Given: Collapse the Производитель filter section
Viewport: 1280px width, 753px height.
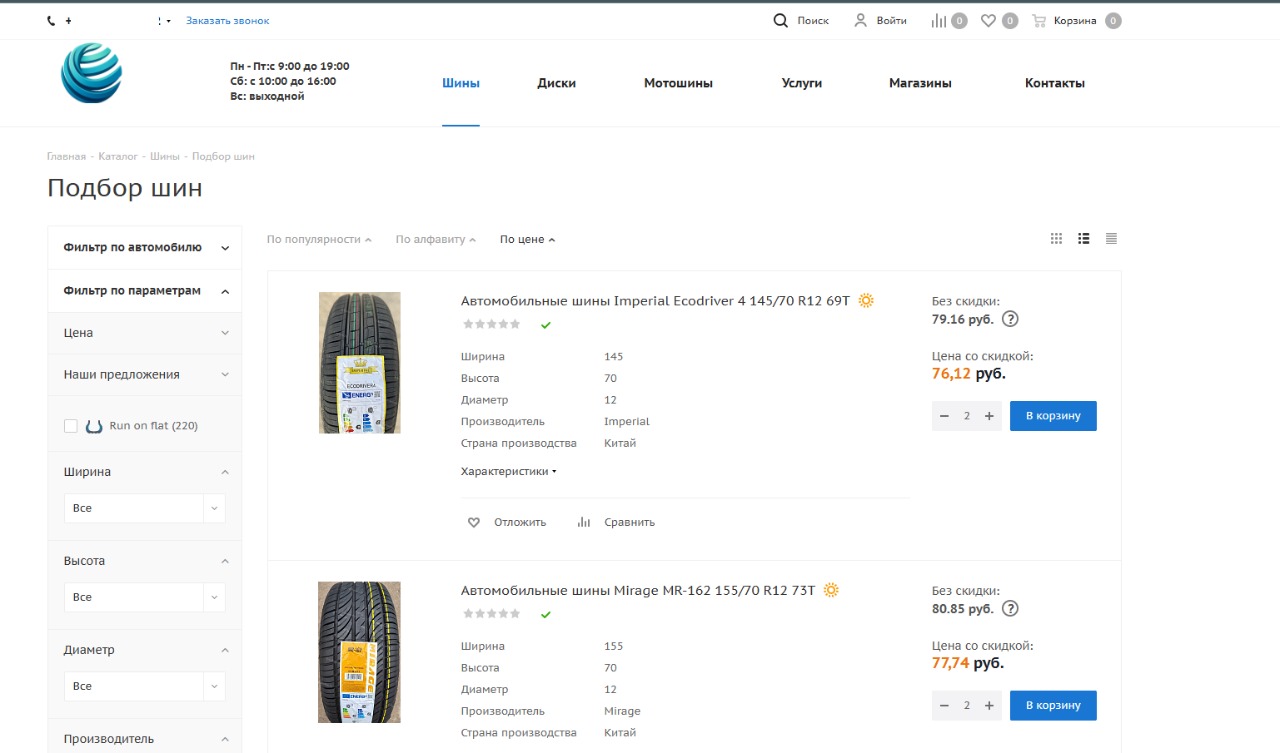Looking at the screenshot, I should (x=225, y=739).
